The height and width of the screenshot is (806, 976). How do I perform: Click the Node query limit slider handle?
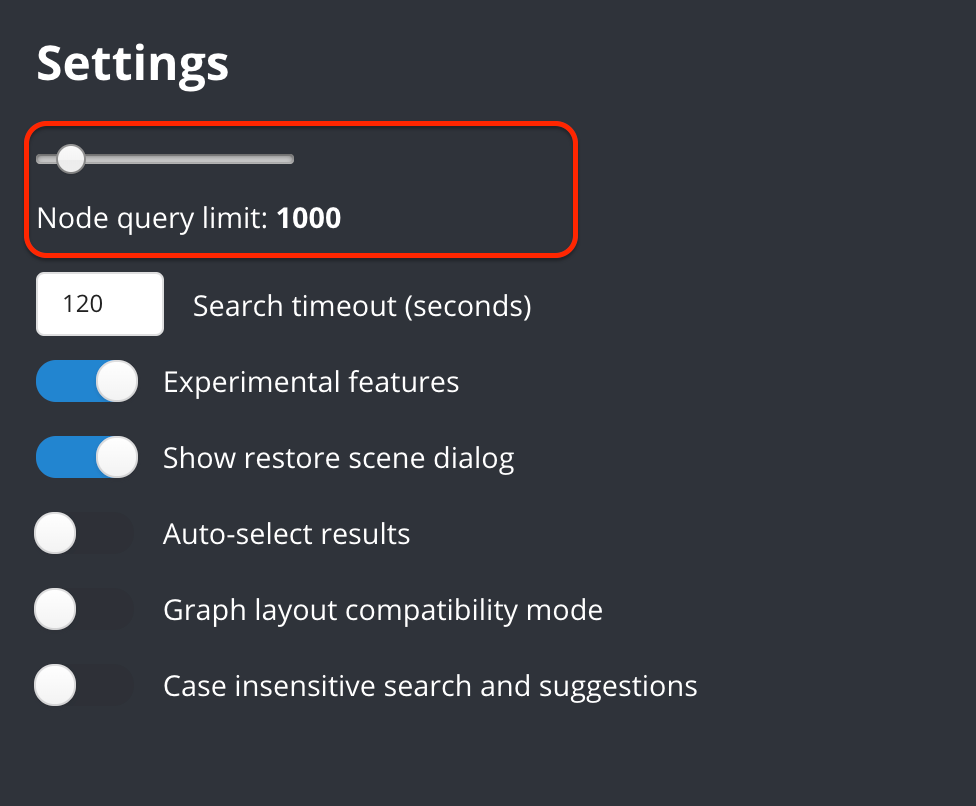pyautogui.click(x=70, y=159)
